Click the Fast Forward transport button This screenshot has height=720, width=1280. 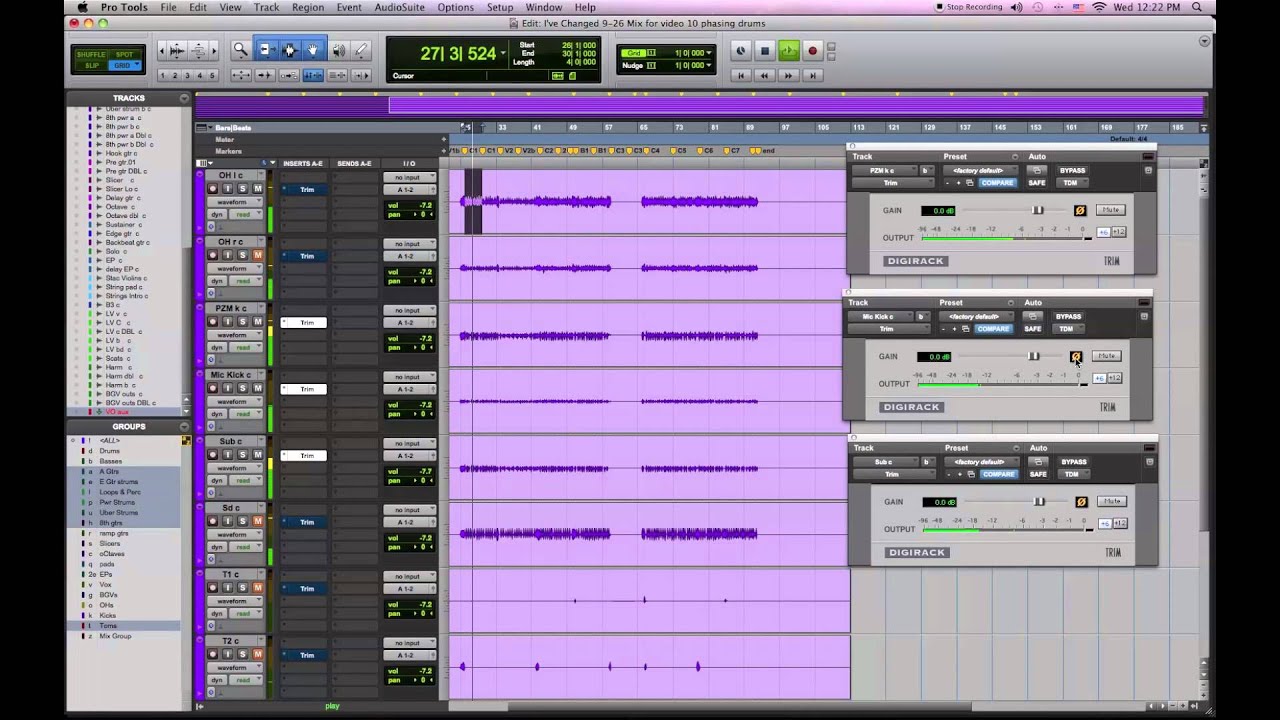pyautogui.click(x=788, y=75)
